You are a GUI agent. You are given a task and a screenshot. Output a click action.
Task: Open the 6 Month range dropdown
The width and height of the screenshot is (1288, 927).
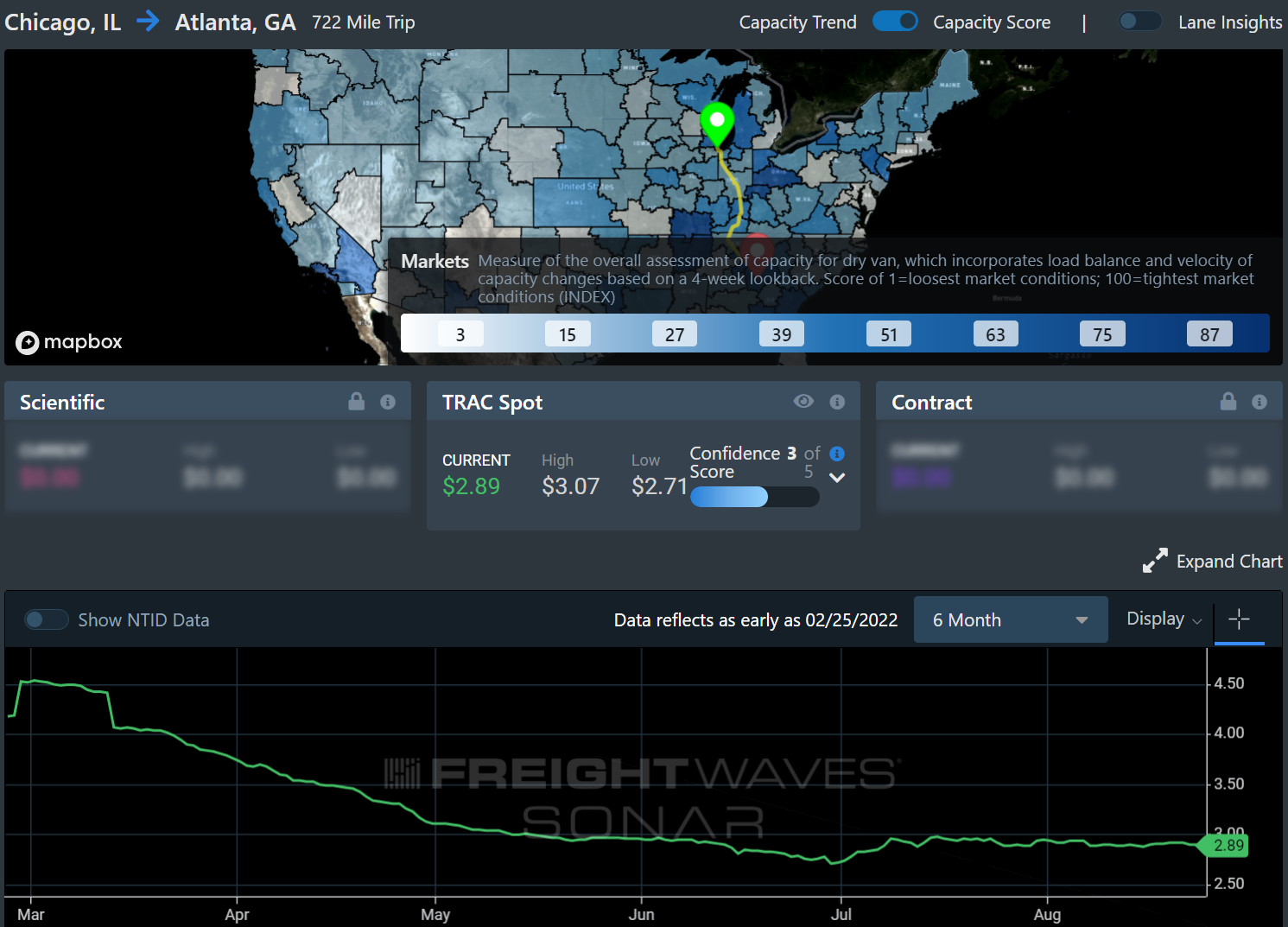point(1011,619)
